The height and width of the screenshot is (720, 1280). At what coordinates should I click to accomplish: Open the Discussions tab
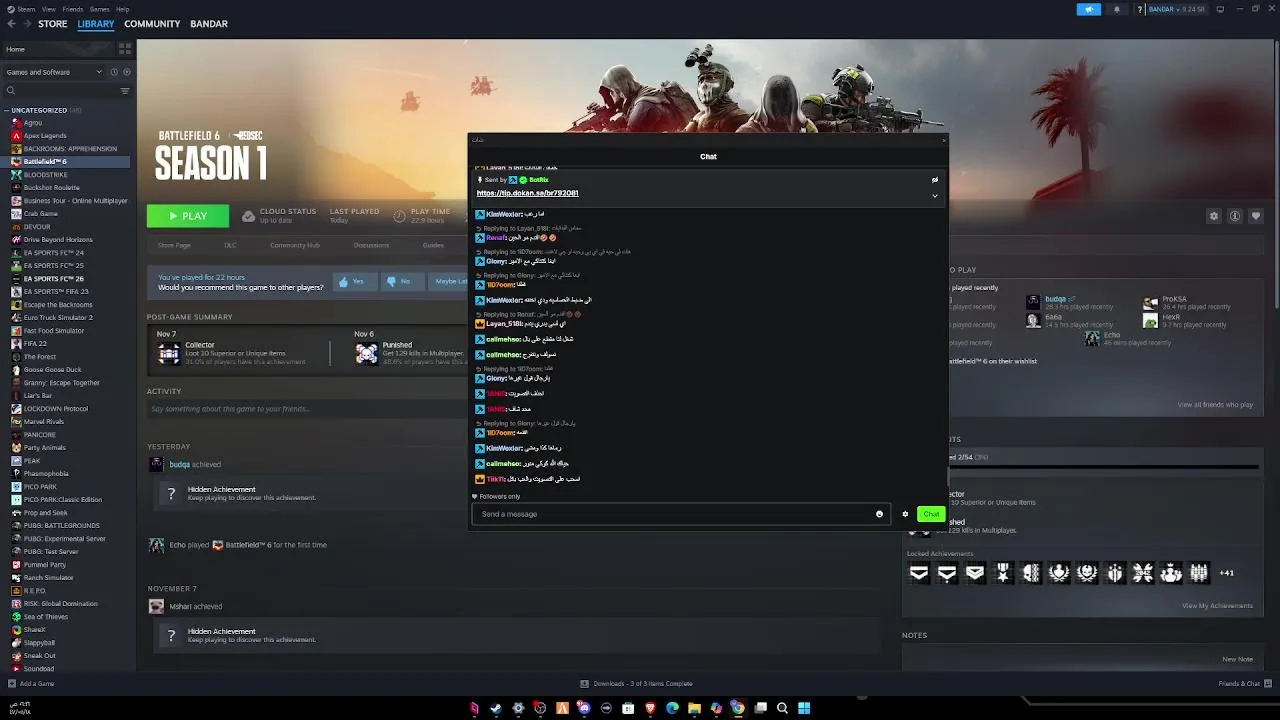(x=371, y=245)
